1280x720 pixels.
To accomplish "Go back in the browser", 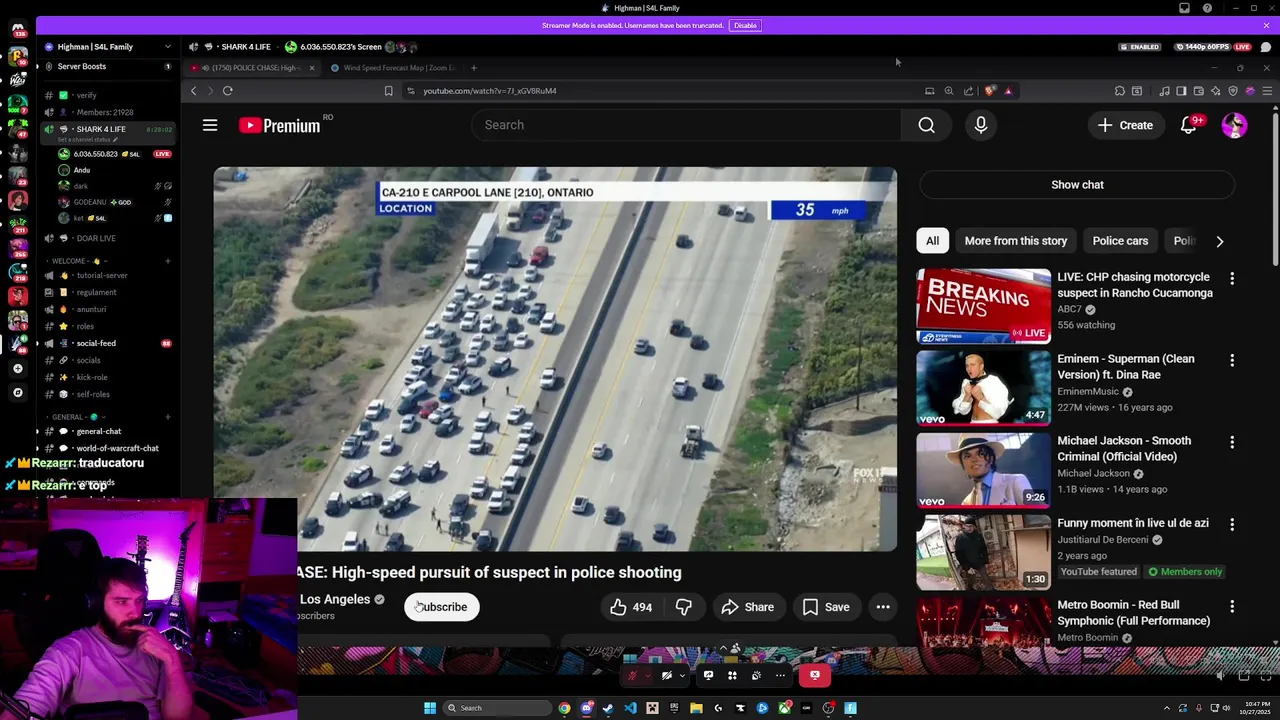I will [x=194, y=91].
